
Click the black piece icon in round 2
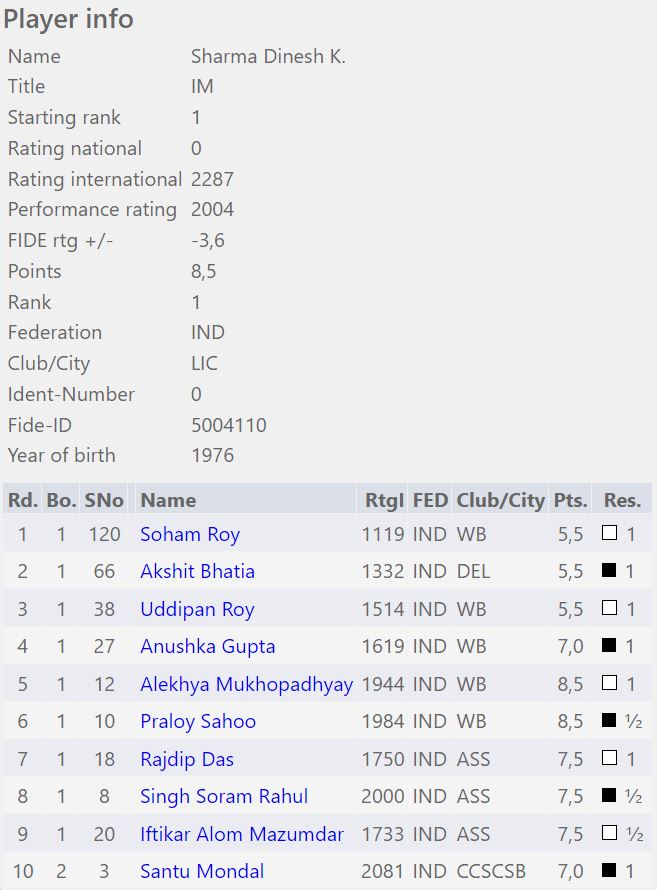pos(609,571)
